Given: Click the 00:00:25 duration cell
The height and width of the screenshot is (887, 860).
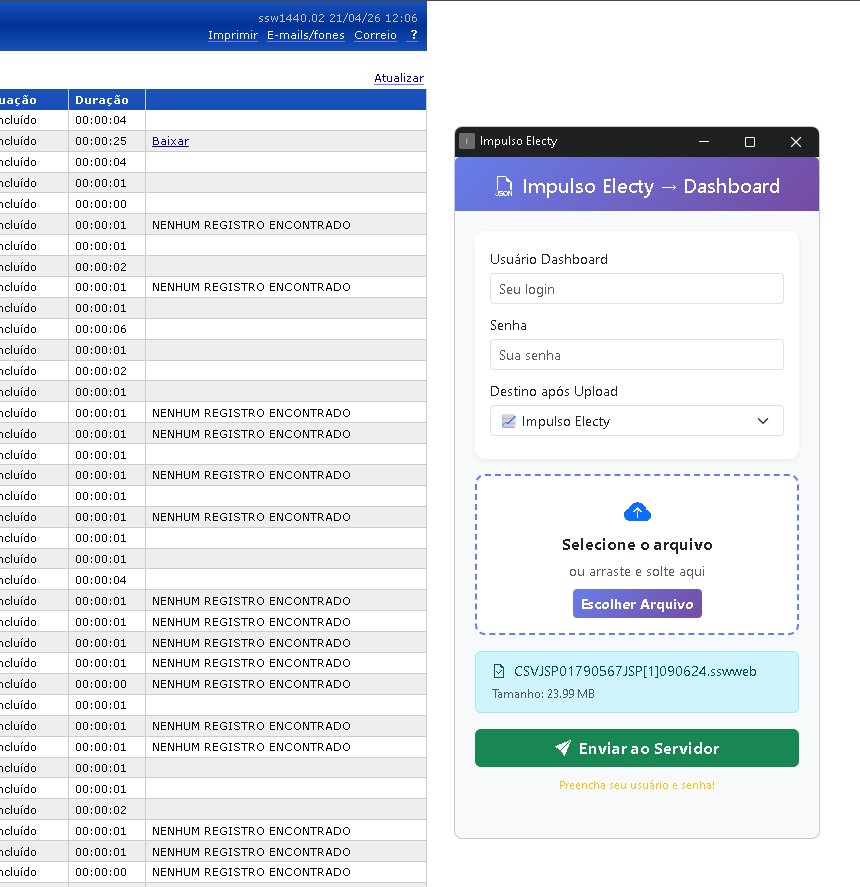Looking at the screenshot, I should (x=107, y=141).
